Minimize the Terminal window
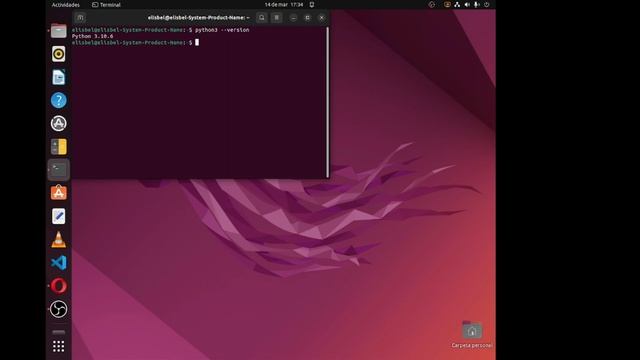The height and width of the screenshot is (360, 640). [x=293, y=18]
